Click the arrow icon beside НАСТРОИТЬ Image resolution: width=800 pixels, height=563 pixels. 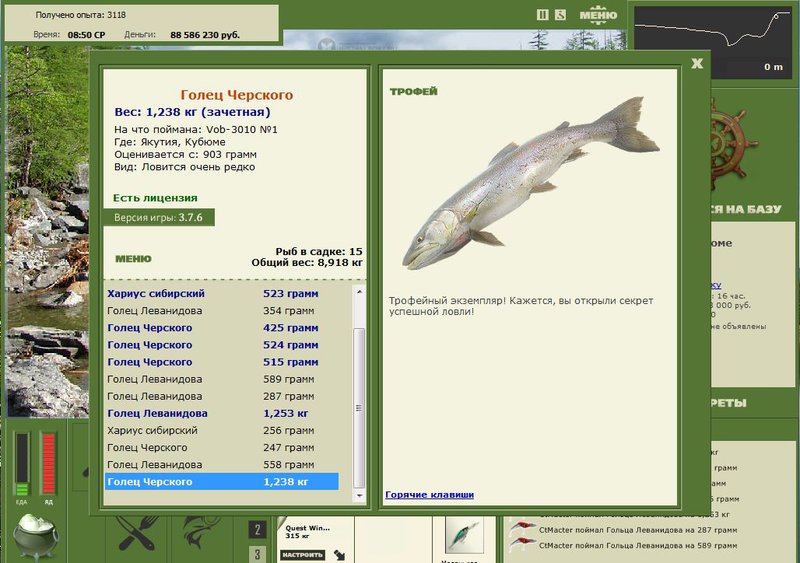339,554
